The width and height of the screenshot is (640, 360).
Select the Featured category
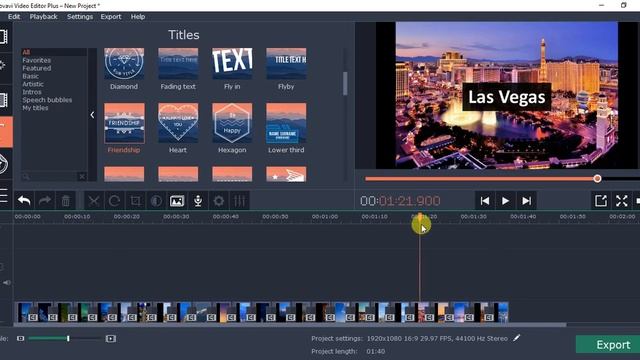pos(37,68)
